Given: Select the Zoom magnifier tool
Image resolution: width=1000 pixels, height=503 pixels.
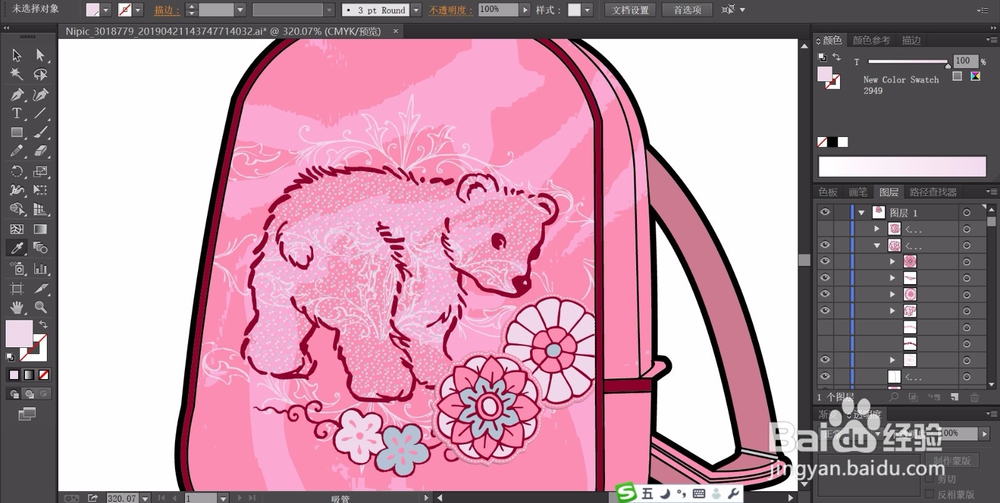Looking at the screenshot, I should pyautogui.click(x=40, y=307).
